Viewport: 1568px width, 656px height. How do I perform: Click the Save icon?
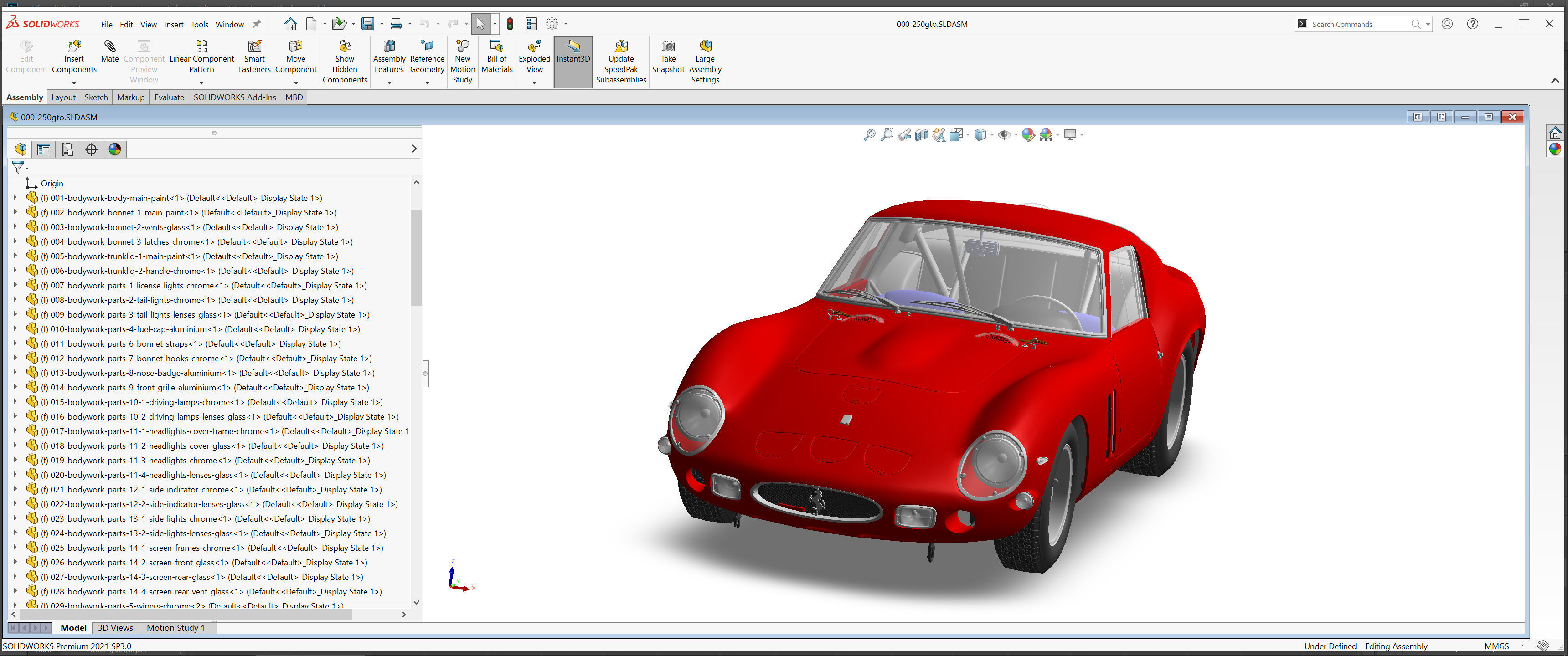point(368,24)
